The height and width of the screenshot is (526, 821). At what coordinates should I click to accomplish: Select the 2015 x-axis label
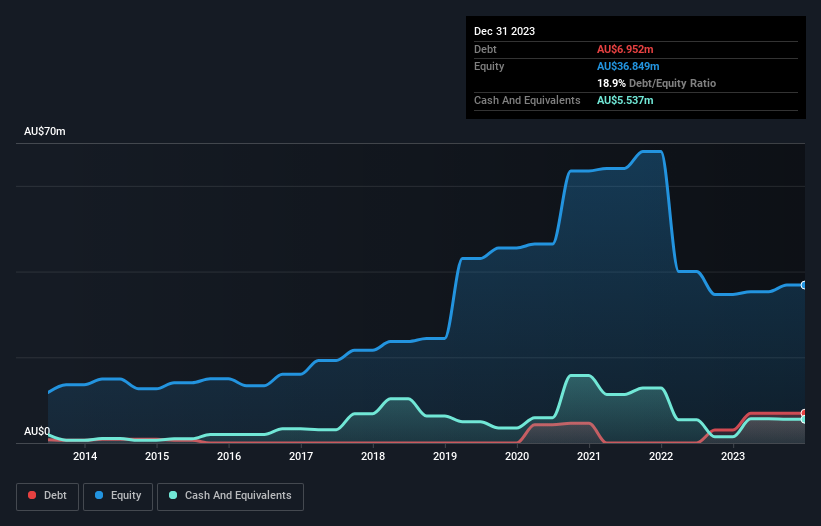point(157,456)
